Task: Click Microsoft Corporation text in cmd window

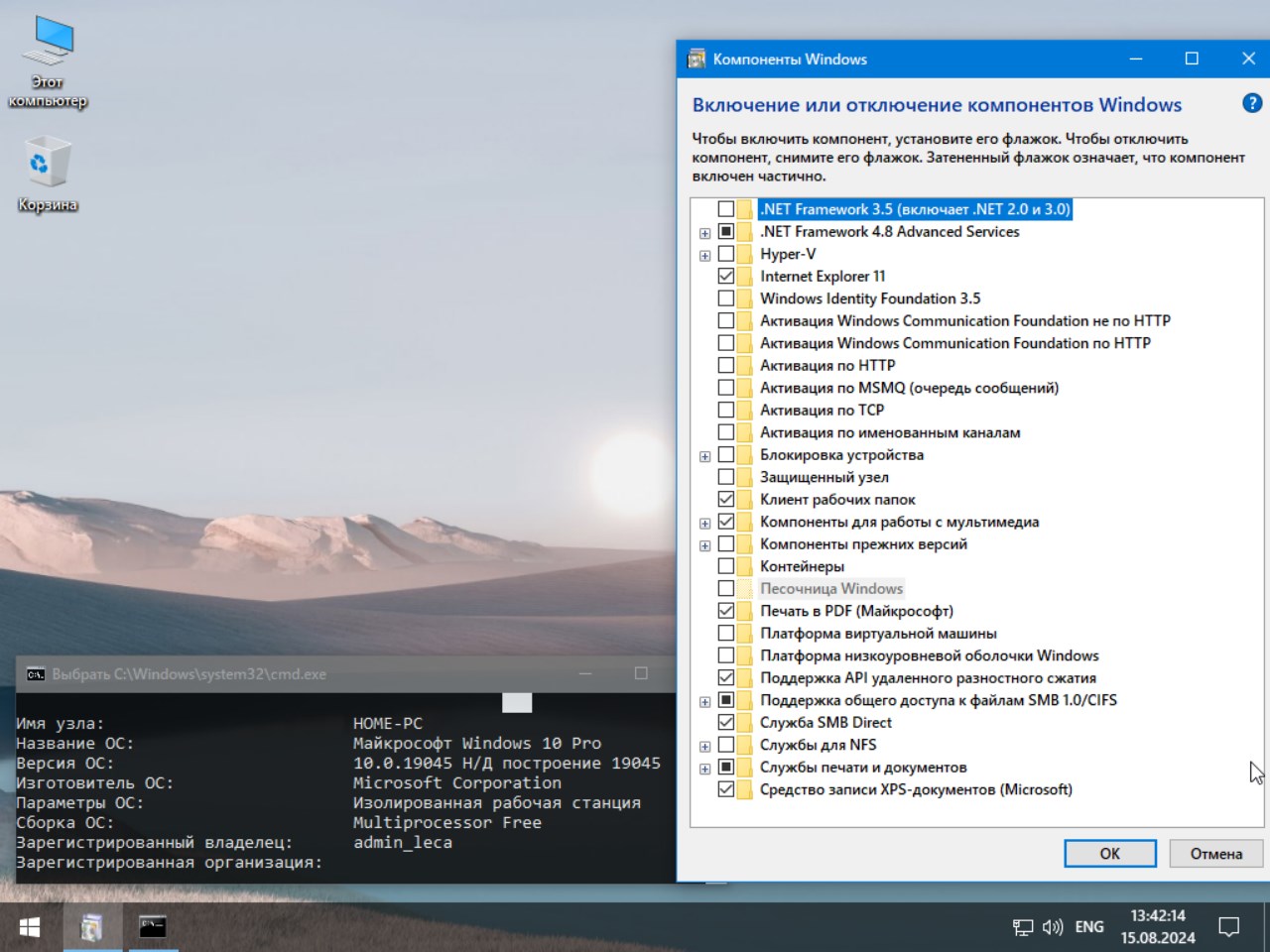Action: click(x=457, y=783)
